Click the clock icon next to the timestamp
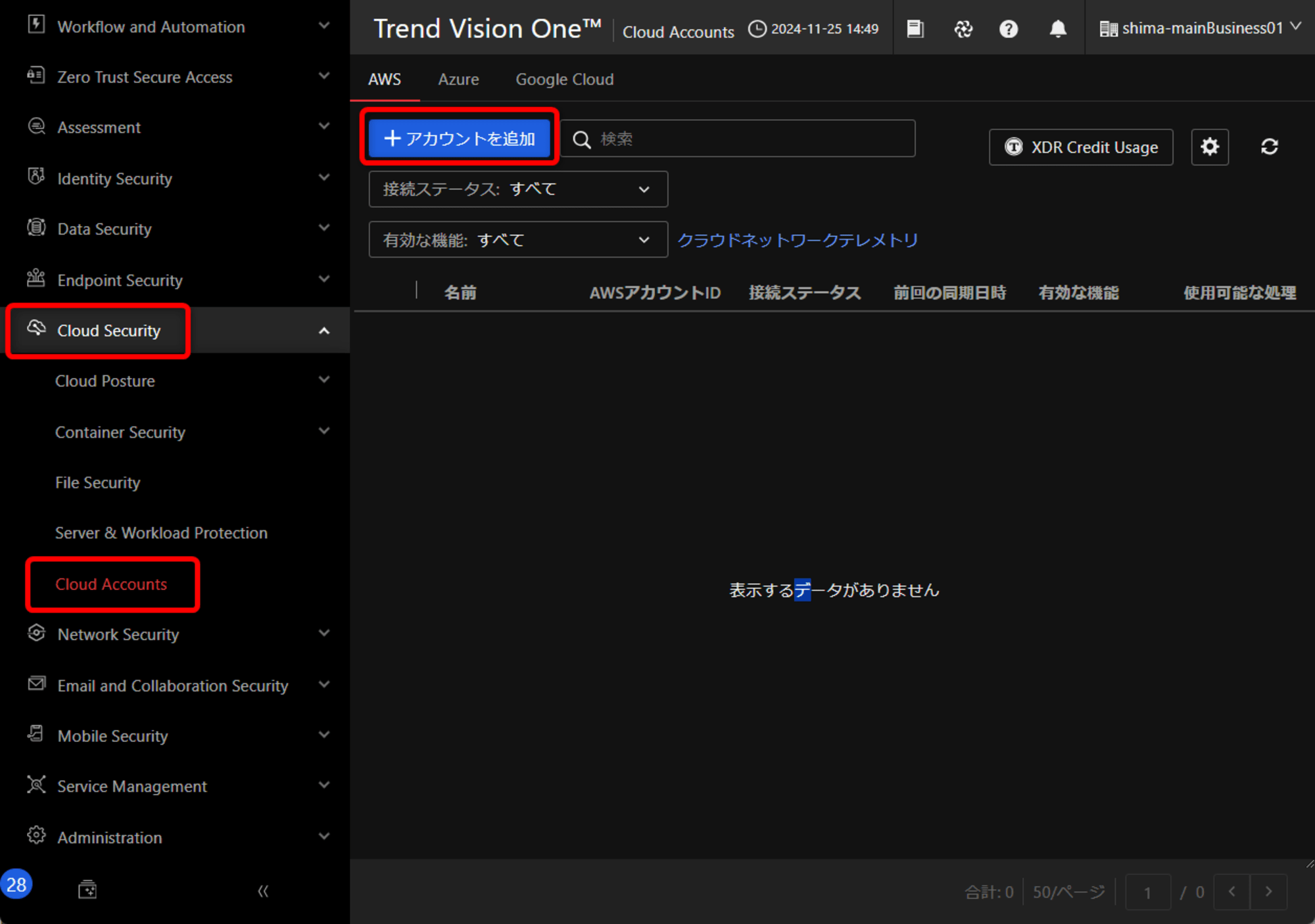The image size is (1315, 924). tap(757, 29)
